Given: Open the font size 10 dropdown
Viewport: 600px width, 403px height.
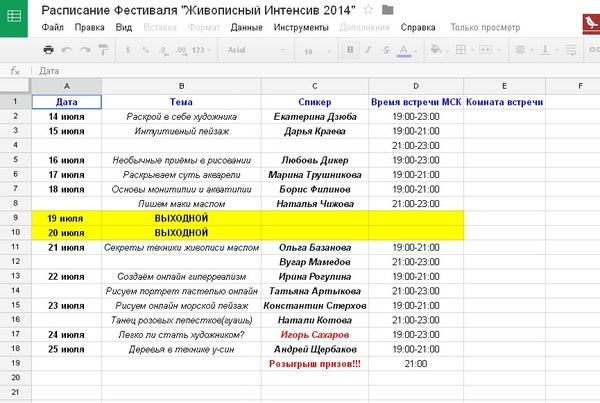Looking at the screenshot, I should pyautogui.click(x=318, y=51).
